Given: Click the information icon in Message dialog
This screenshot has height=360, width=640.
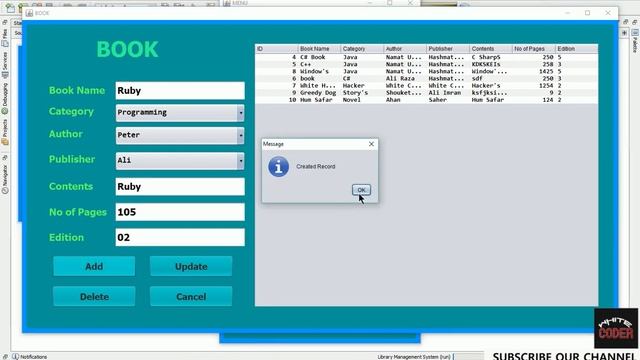Looking at the screenshot, I should [278, 167].
